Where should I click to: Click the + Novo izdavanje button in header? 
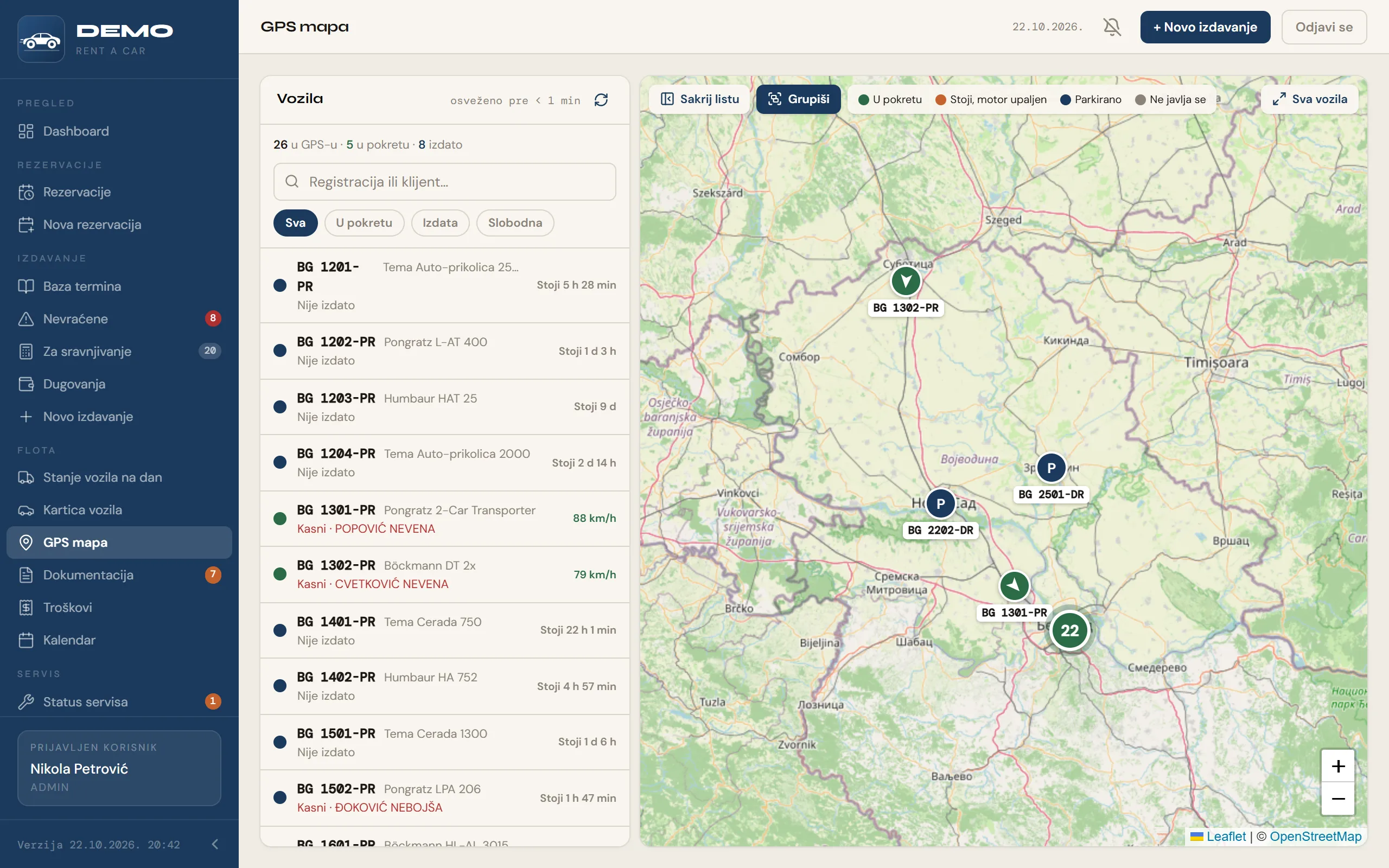coord(1205,27)
